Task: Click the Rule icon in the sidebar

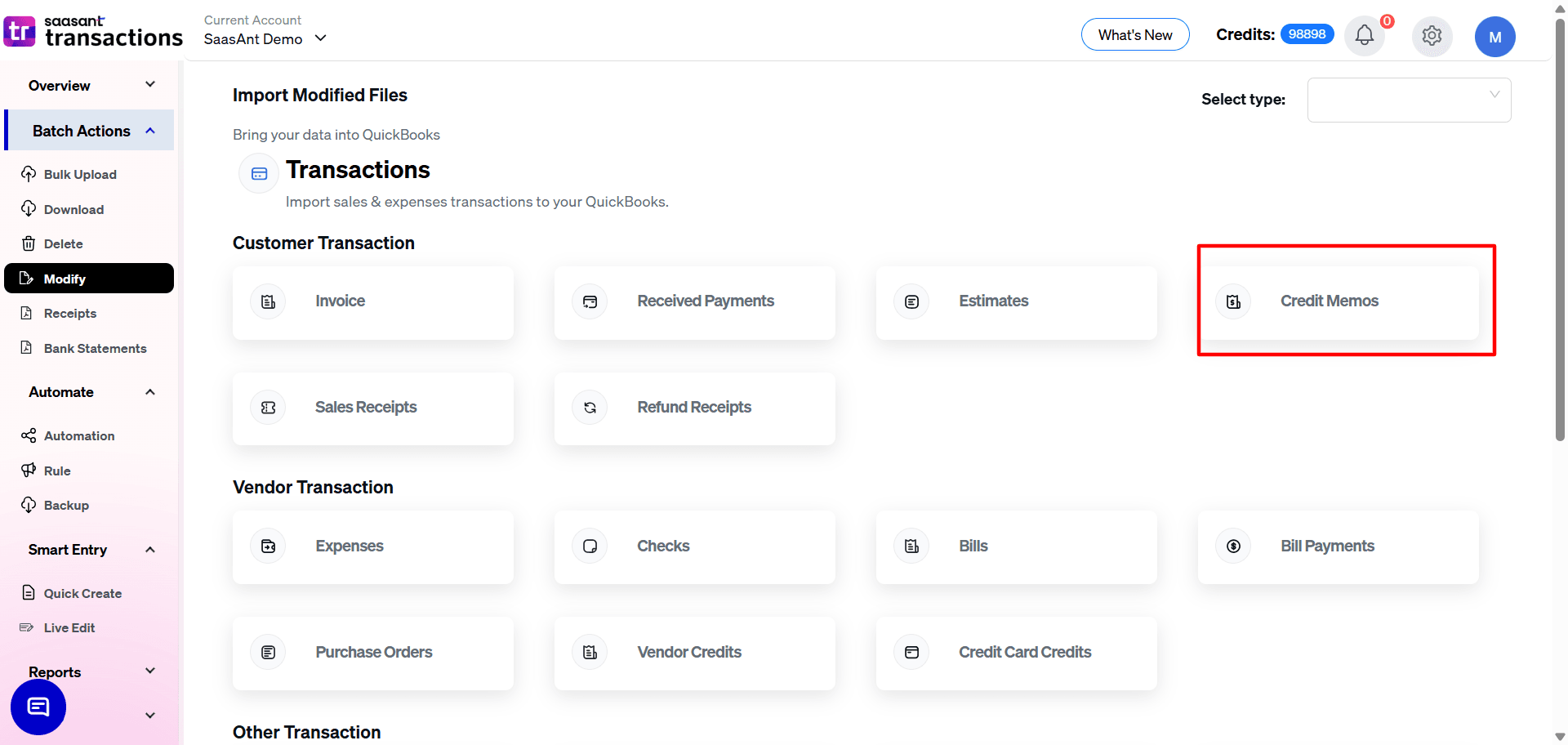Action: click(x=29, y=471)
